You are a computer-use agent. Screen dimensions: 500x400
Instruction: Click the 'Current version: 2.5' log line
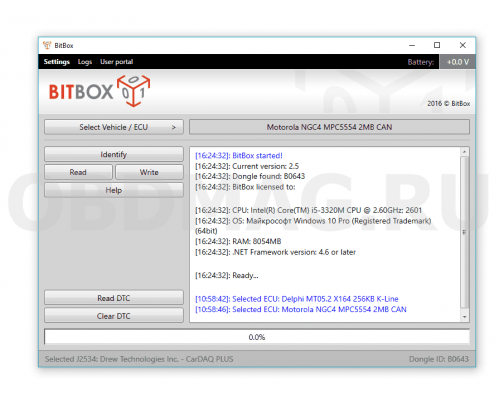point(247,166)
